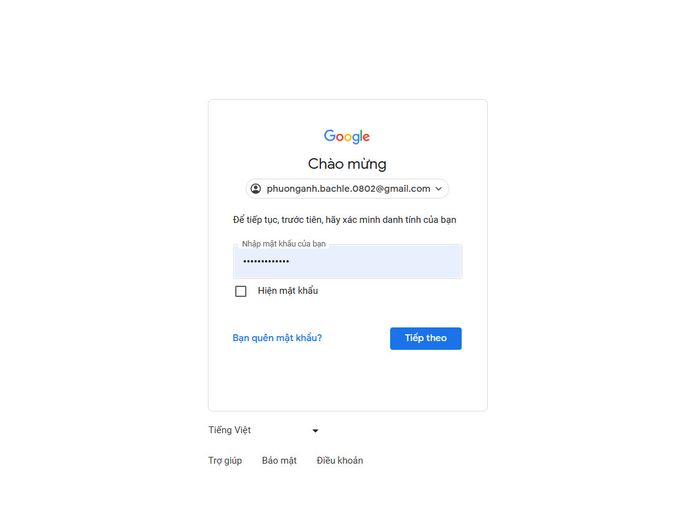This screenshot has width=700, height=531.
Task: Click the language dropdown arrow
Action: click(x=315, y=431)
